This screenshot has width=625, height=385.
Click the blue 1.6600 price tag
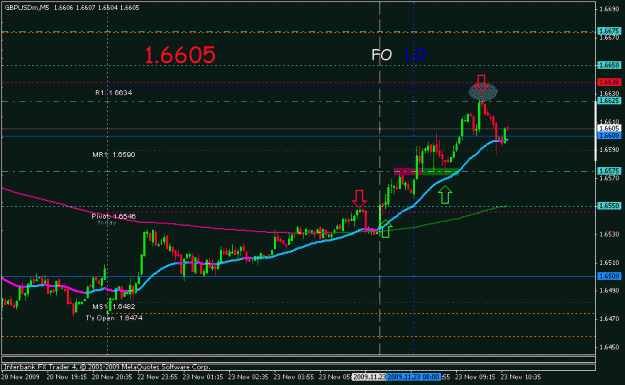point(609,136)
